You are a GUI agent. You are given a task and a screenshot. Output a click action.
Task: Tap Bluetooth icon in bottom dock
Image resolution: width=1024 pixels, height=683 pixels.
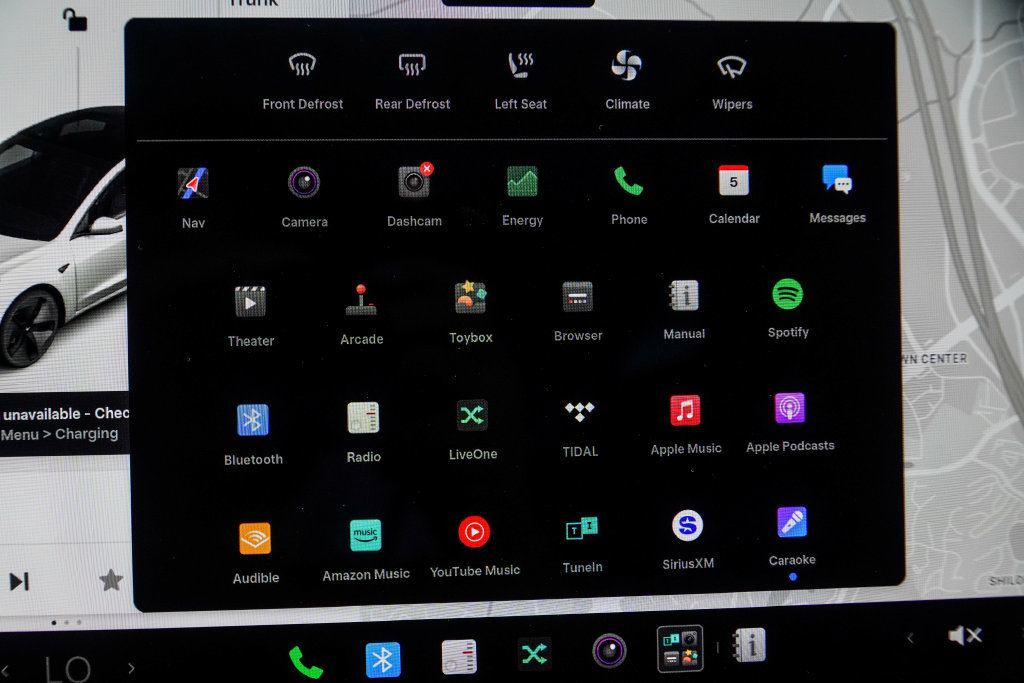click(x=383, y=659)
